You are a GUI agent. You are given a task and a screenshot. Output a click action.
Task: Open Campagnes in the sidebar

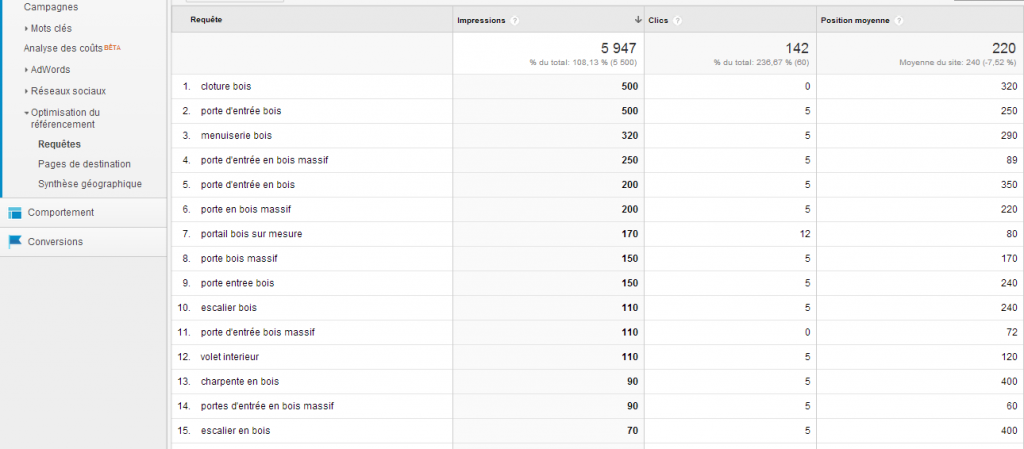(x=51, y=7)
